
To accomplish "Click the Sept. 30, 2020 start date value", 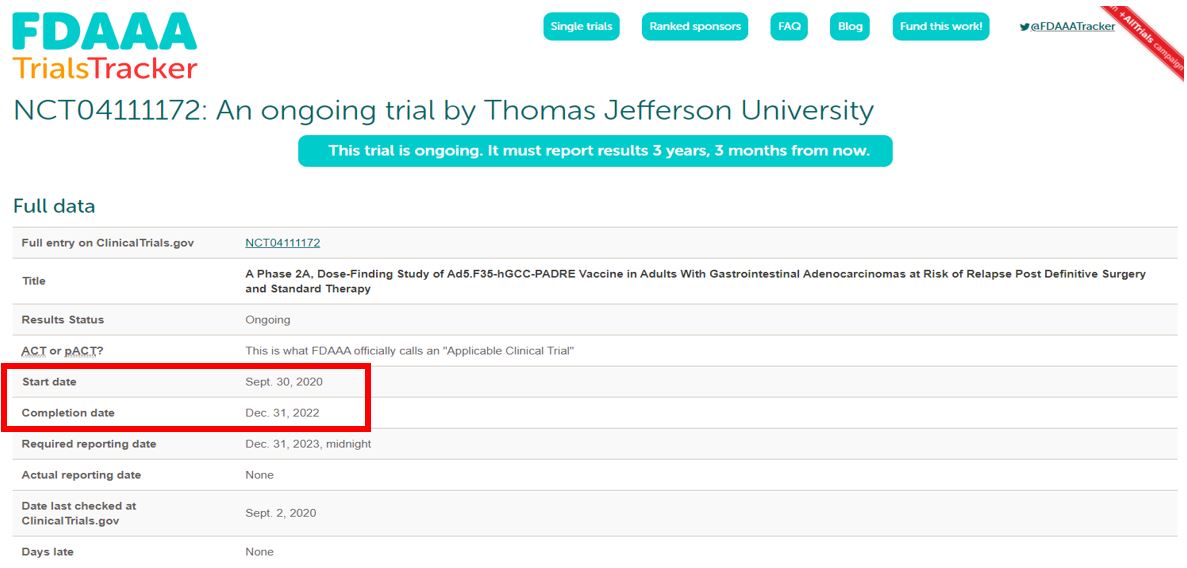I will [x=284, y=382].
